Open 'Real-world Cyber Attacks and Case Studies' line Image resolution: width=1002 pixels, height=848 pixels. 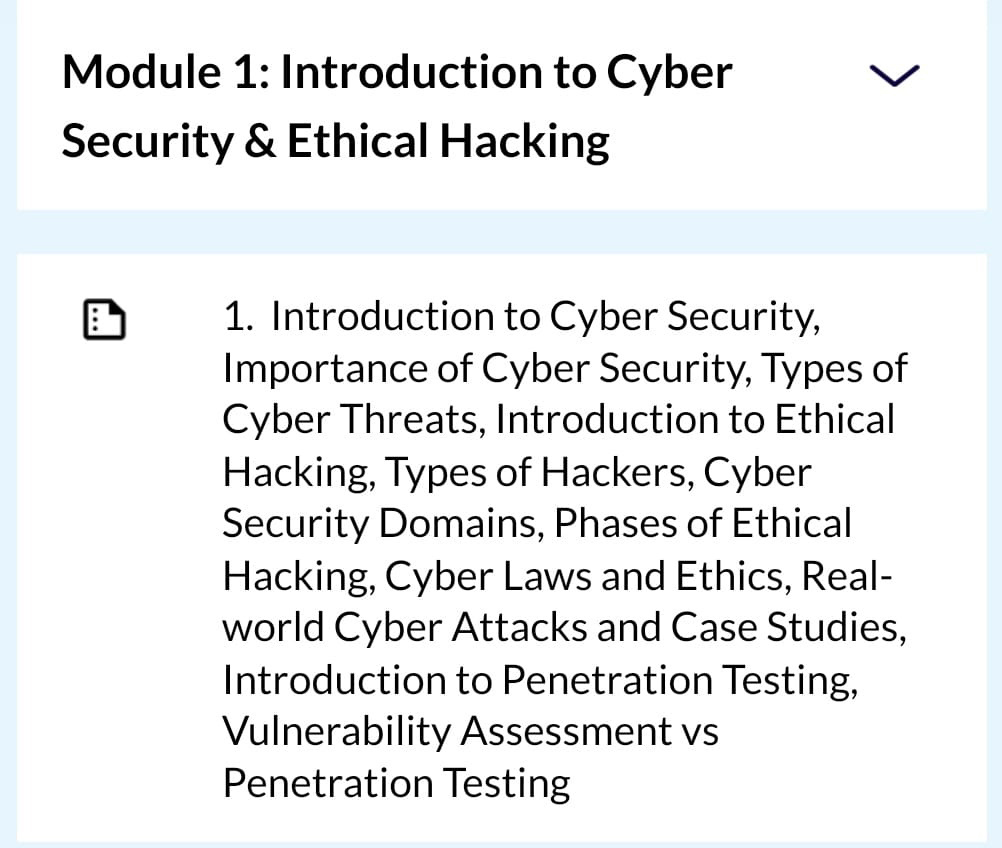tap(564, 628)
